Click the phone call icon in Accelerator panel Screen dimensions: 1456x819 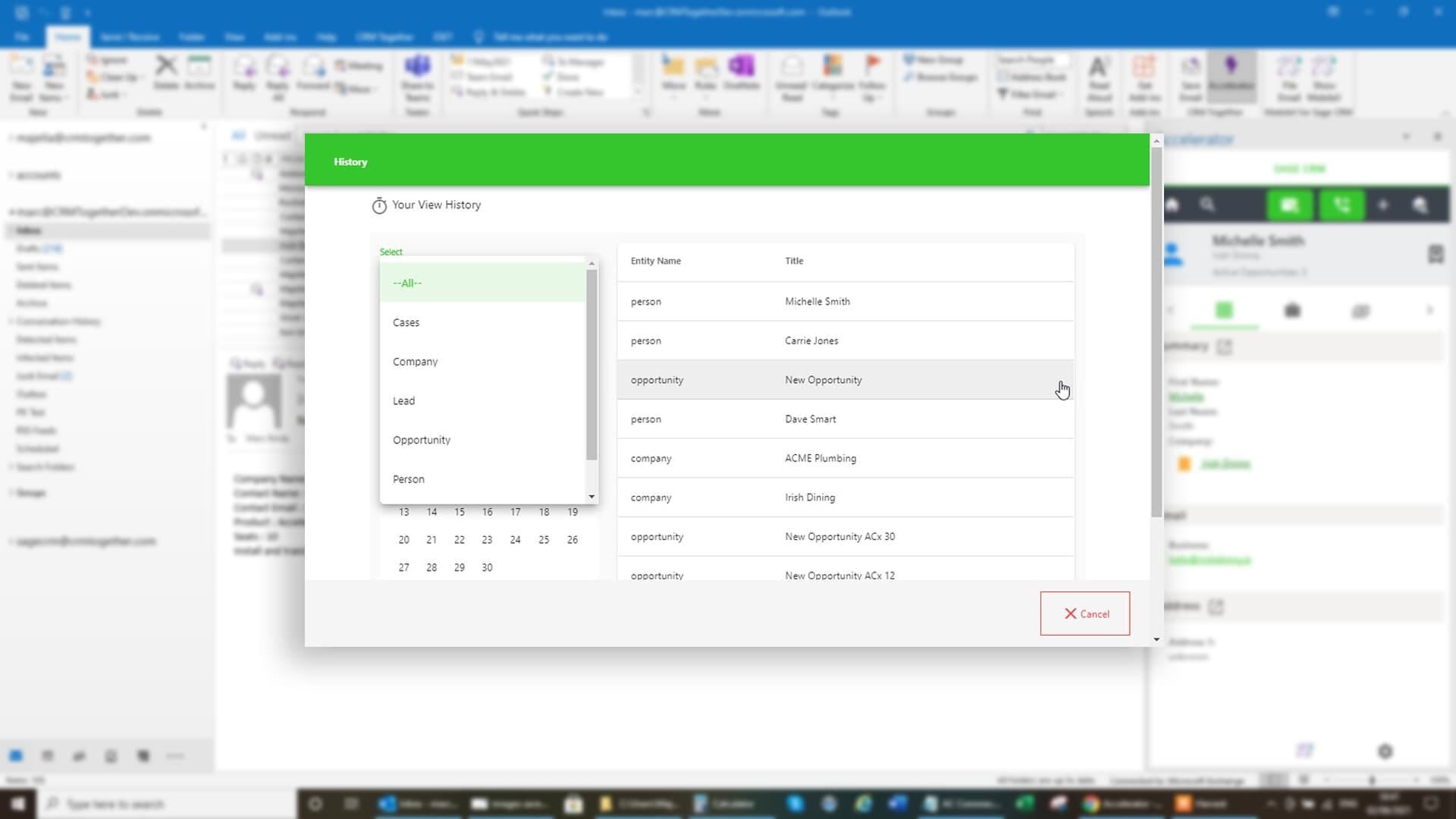(x=1341, y=204)
